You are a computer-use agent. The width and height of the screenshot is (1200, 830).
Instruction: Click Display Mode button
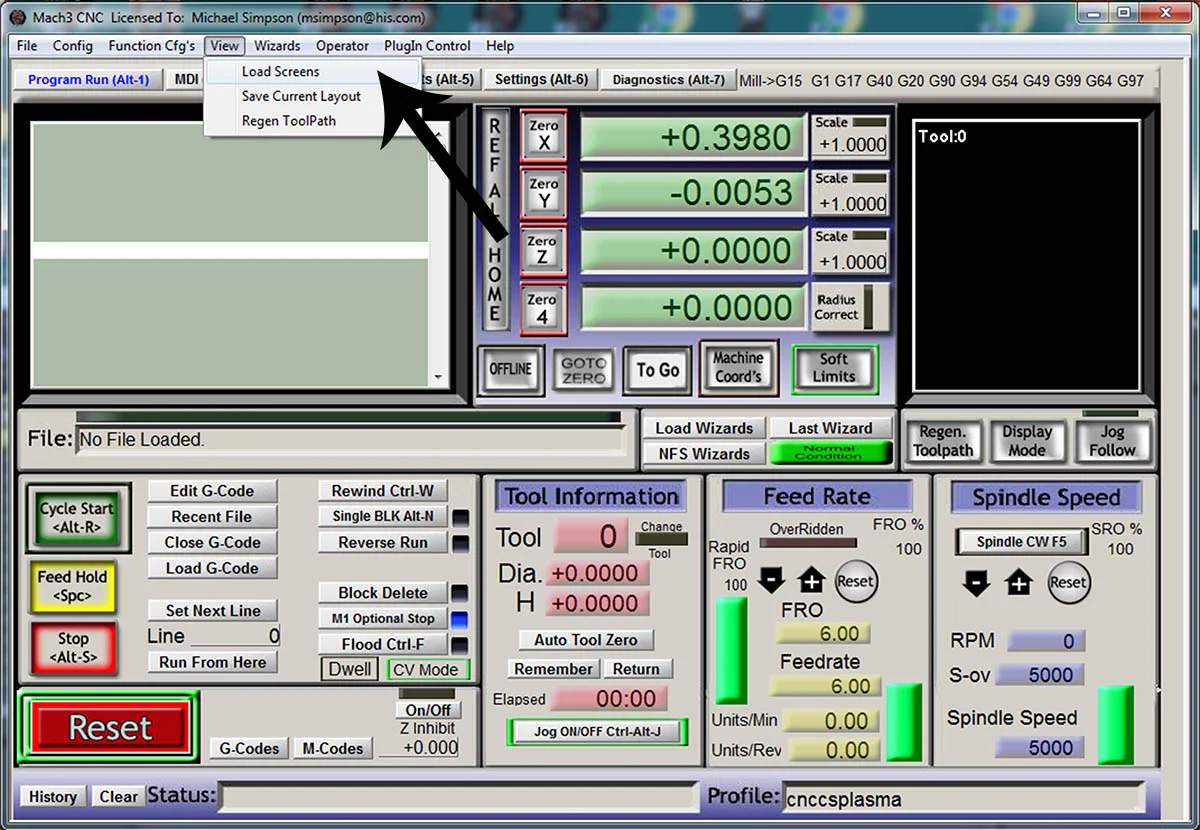pos(1027,441)
